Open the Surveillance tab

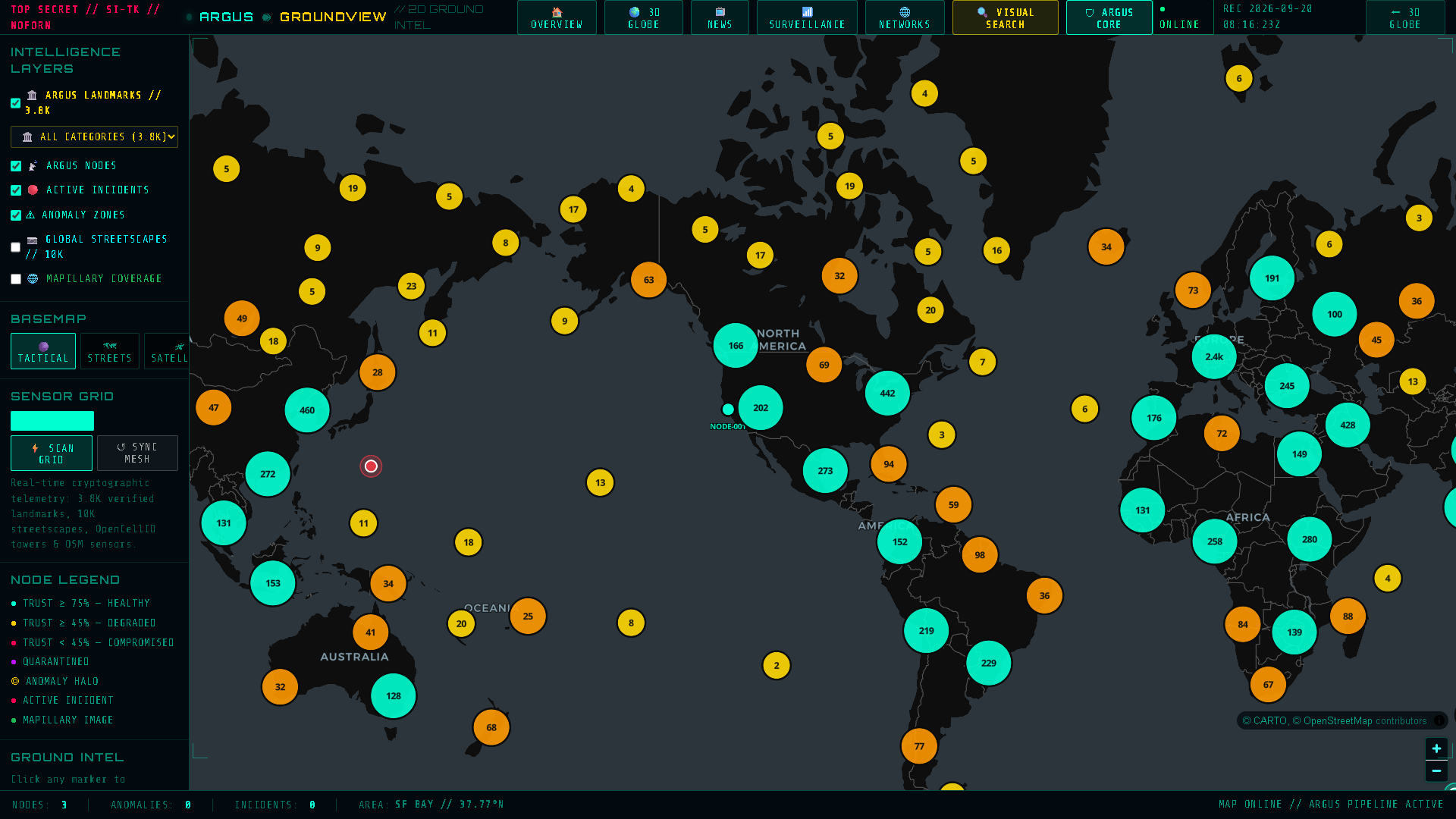coord(807,17)
